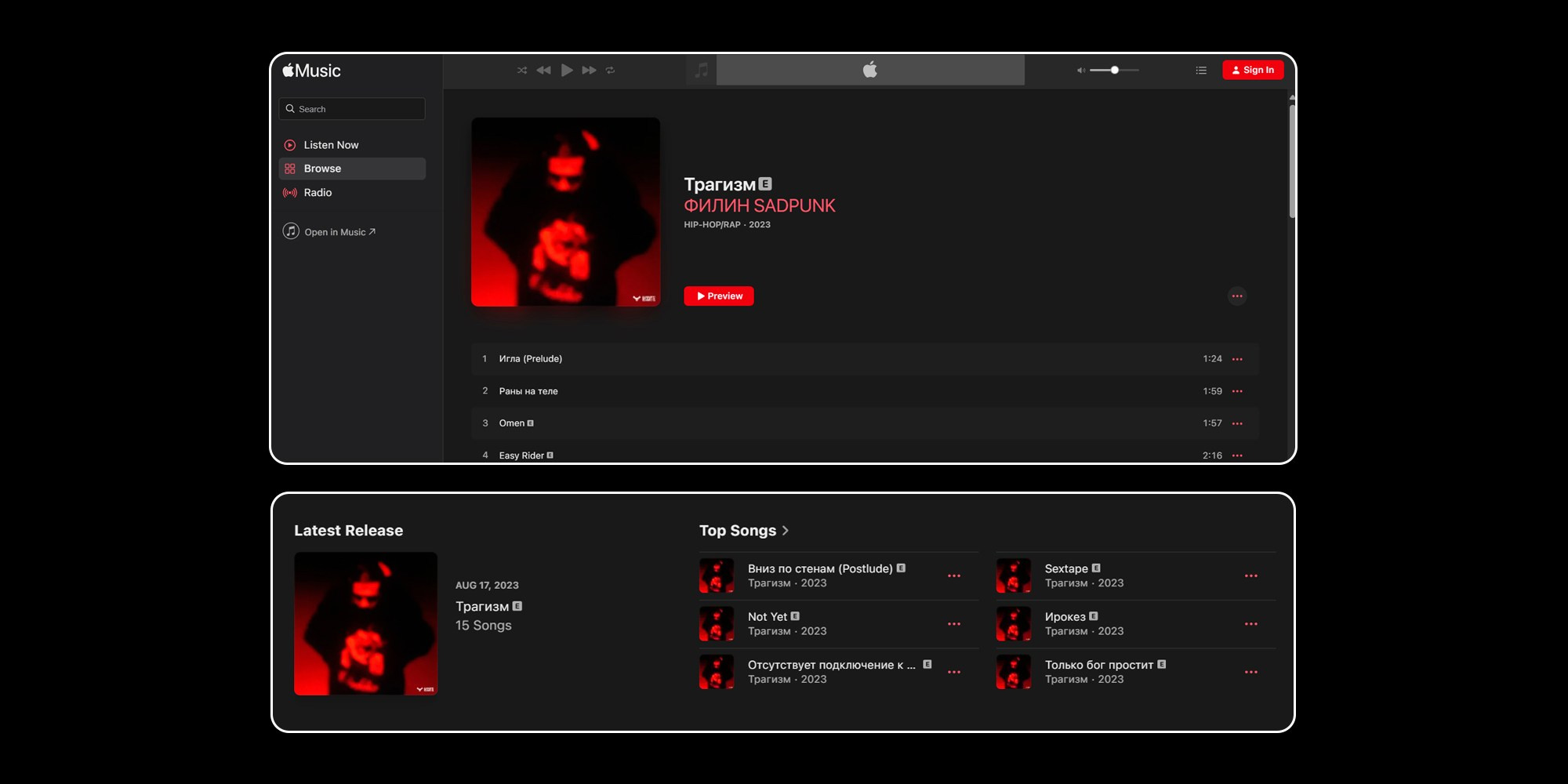Open more options for Игла (Prelude)
Image resolution: width=1568 pixels, height=784 pixels.
1237,359
